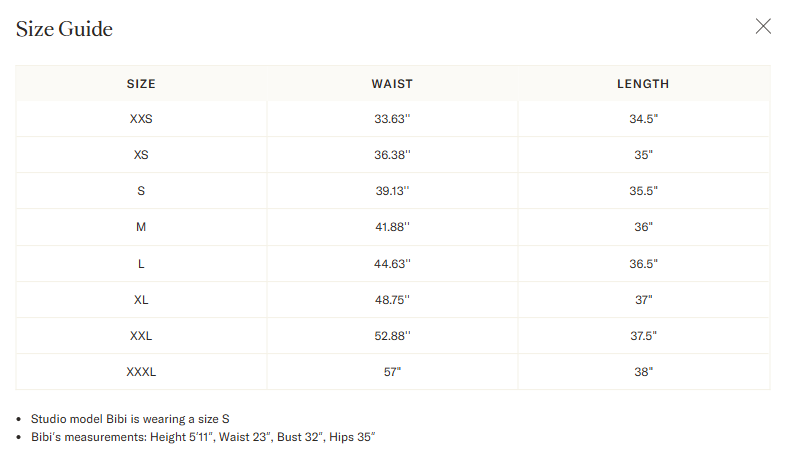789x453 pixels.
Task: Select the XXL size cell
Action: [141, 336]
